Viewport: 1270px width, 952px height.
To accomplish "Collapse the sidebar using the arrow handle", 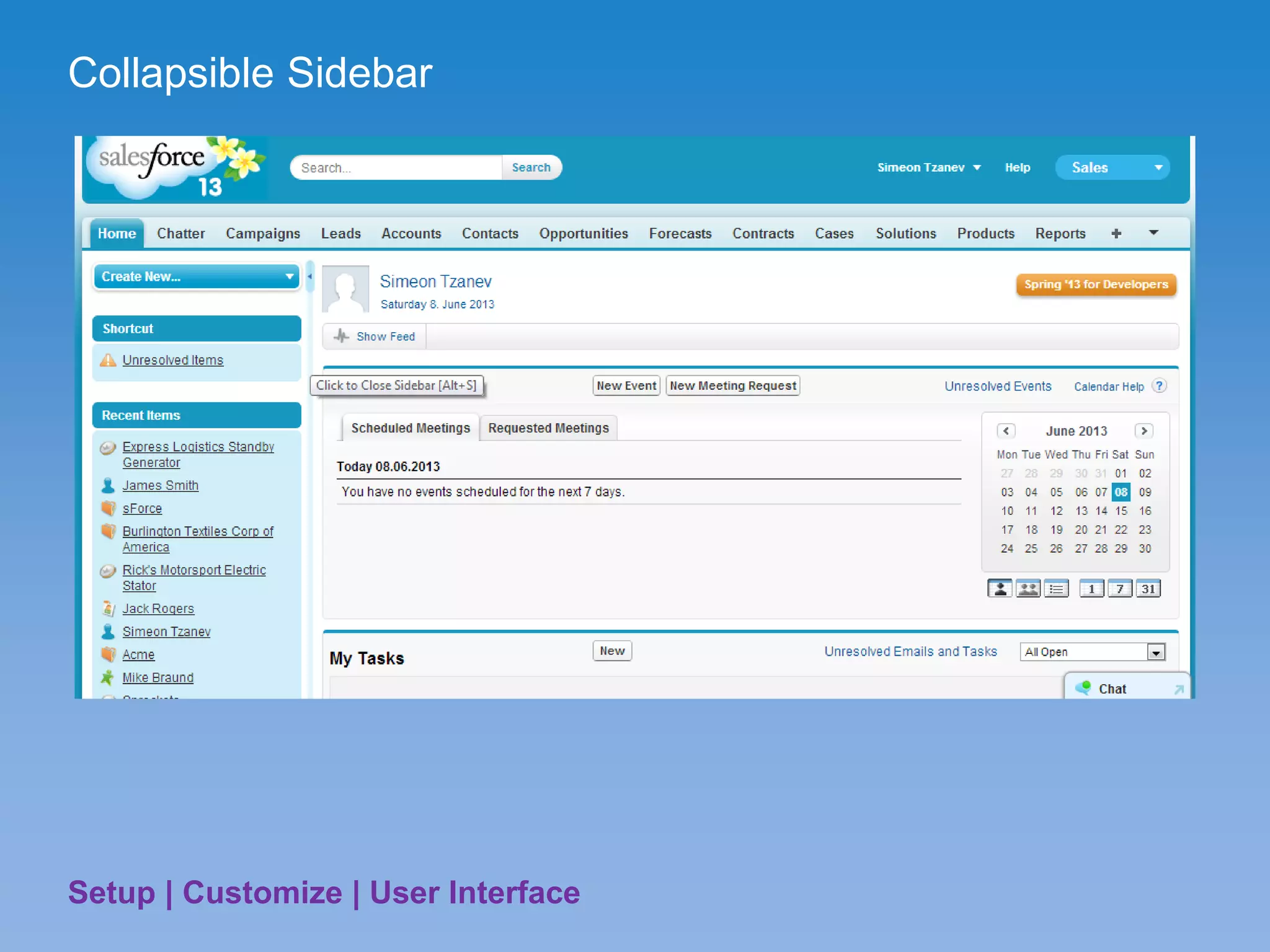I will 310,277.
